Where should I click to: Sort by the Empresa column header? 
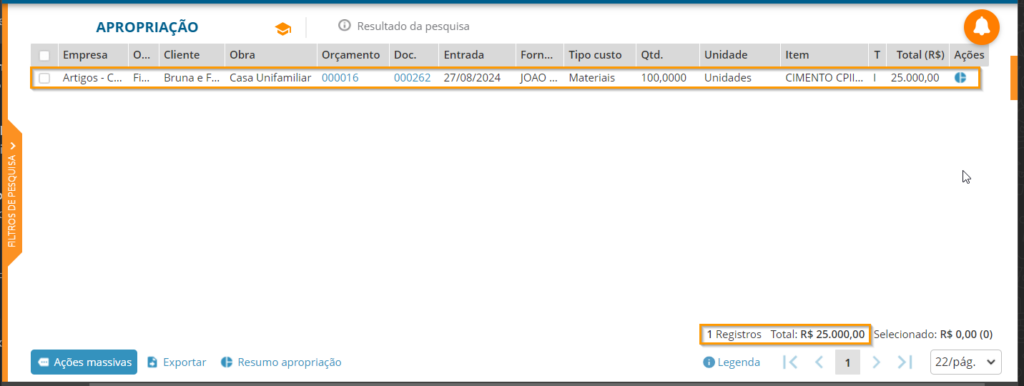click(85, 55)
